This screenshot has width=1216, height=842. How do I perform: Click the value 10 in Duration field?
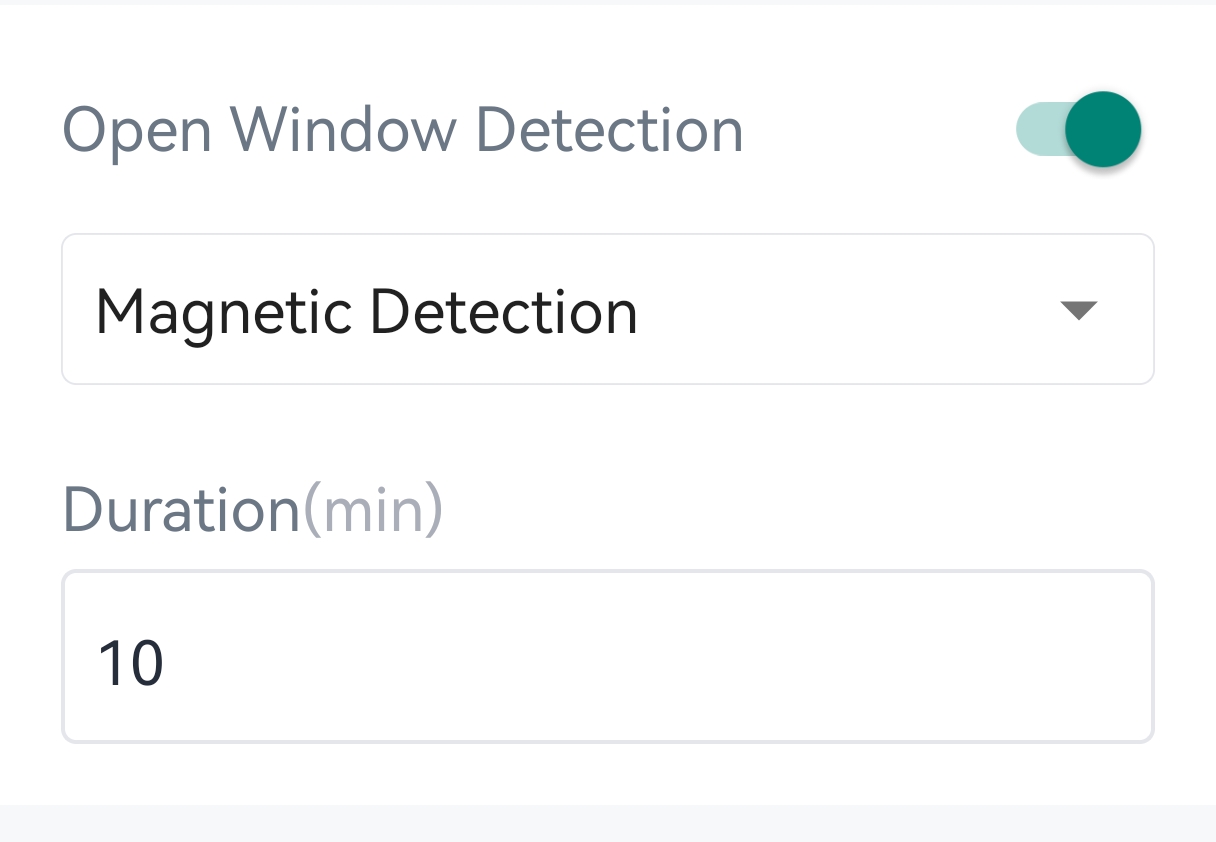click(x=131, y=663)
